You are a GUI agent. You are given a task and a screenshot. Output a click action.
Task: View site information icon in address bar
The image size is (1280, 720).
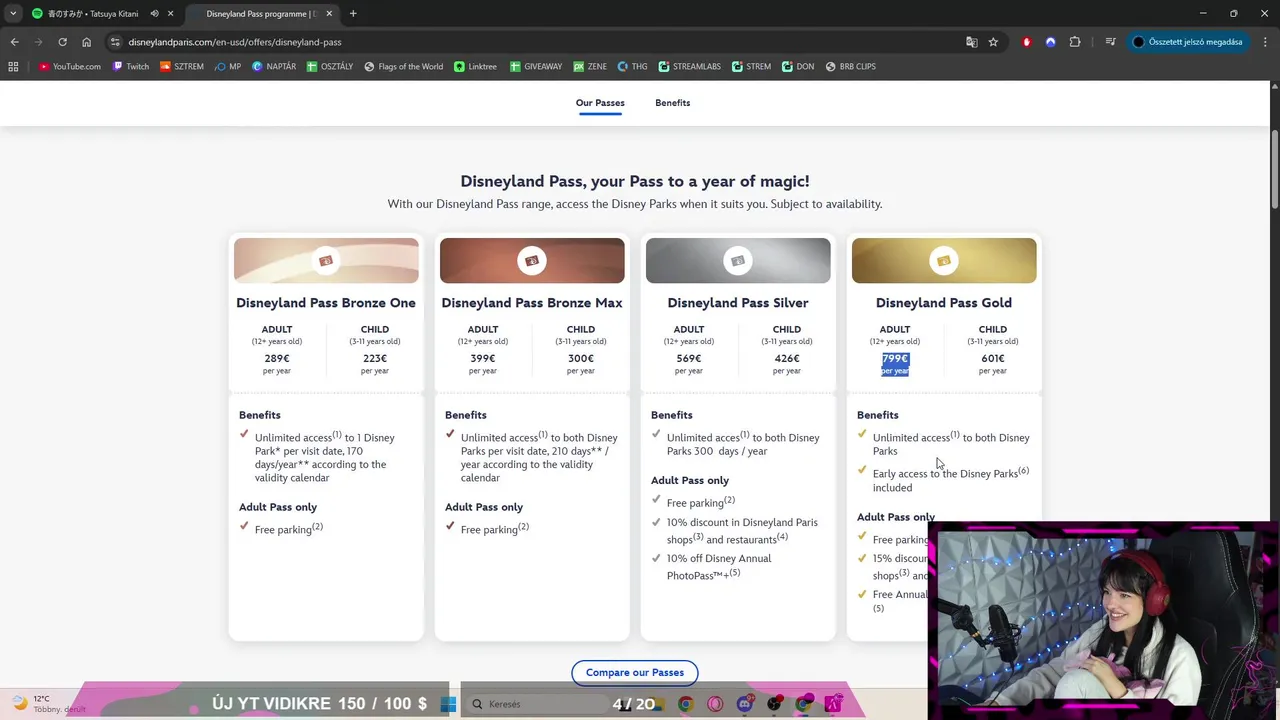(115, 42)
